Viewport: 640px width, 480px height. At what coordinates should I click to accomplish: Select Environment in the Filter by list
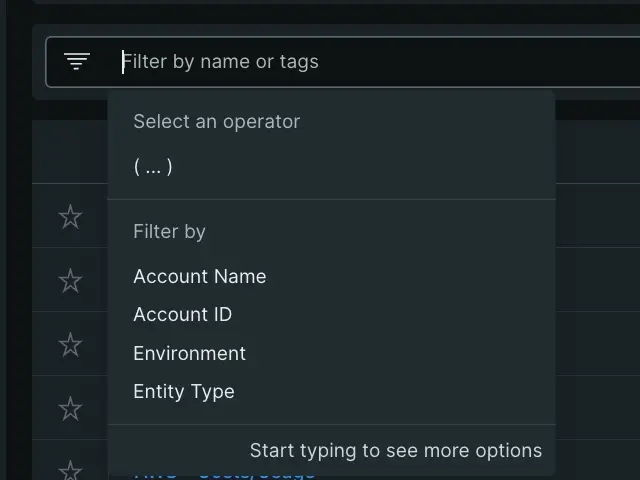pyautogui.click(x=189, y=353)
